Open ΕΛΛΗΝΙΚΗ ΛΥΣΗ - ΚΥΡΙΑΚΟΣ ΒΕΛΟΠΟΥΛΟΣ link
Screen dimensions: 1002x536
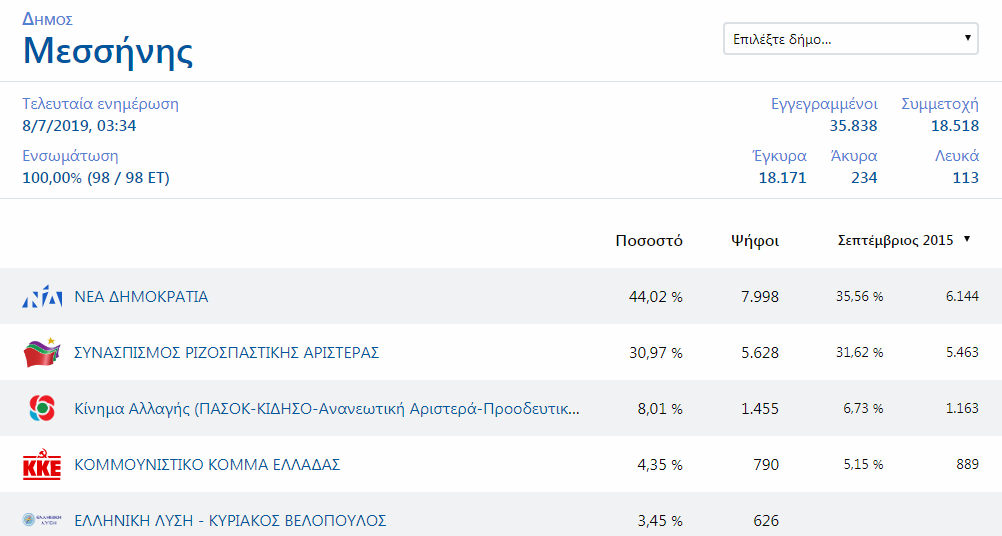tap(230, 521)
